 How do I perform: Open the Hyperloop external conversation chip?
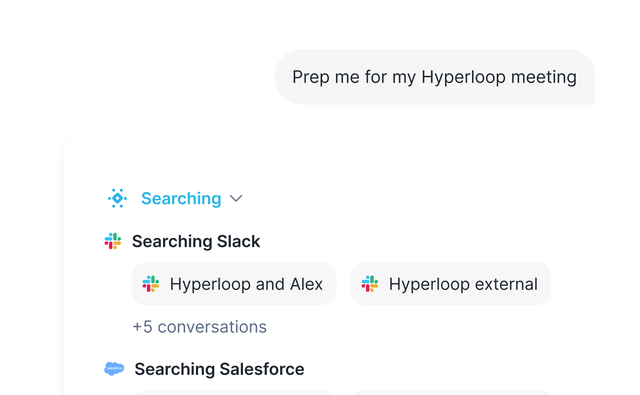451,284
